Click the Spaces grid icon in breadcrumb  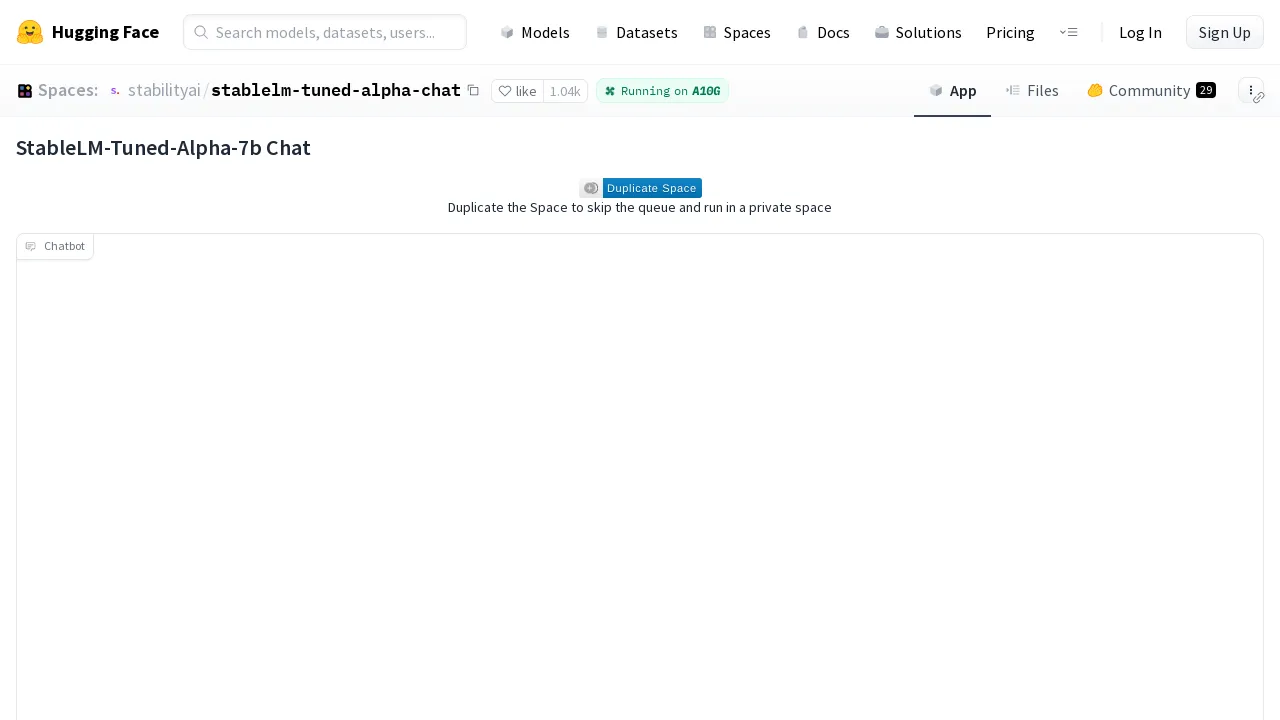[x=25, y=91]
